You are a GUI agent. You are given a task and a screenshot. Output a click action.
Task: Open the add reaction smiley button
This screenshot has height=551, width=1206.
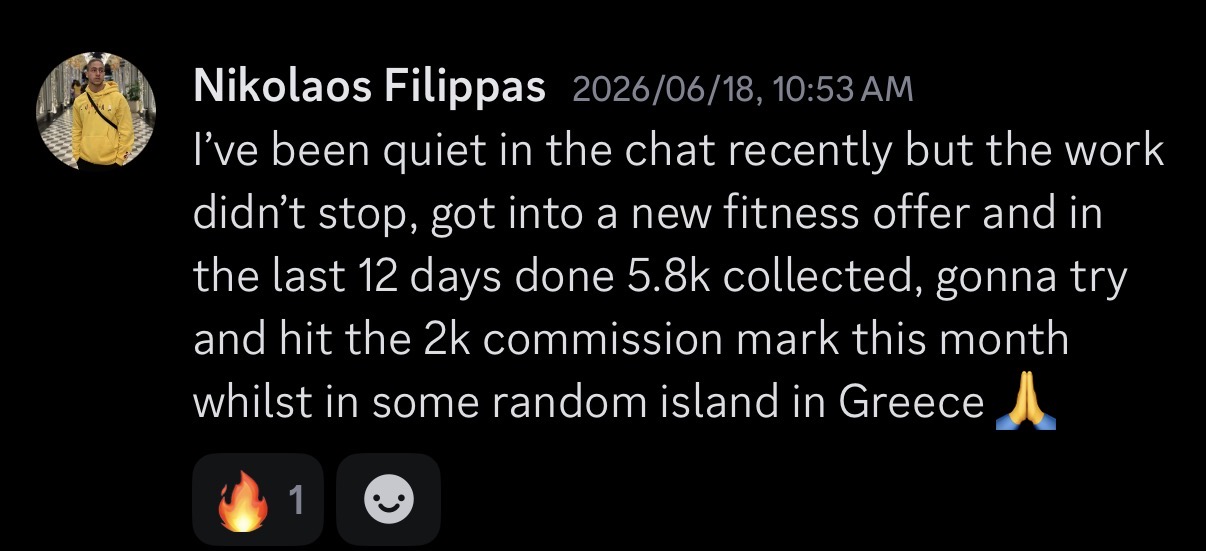point(388,499)
